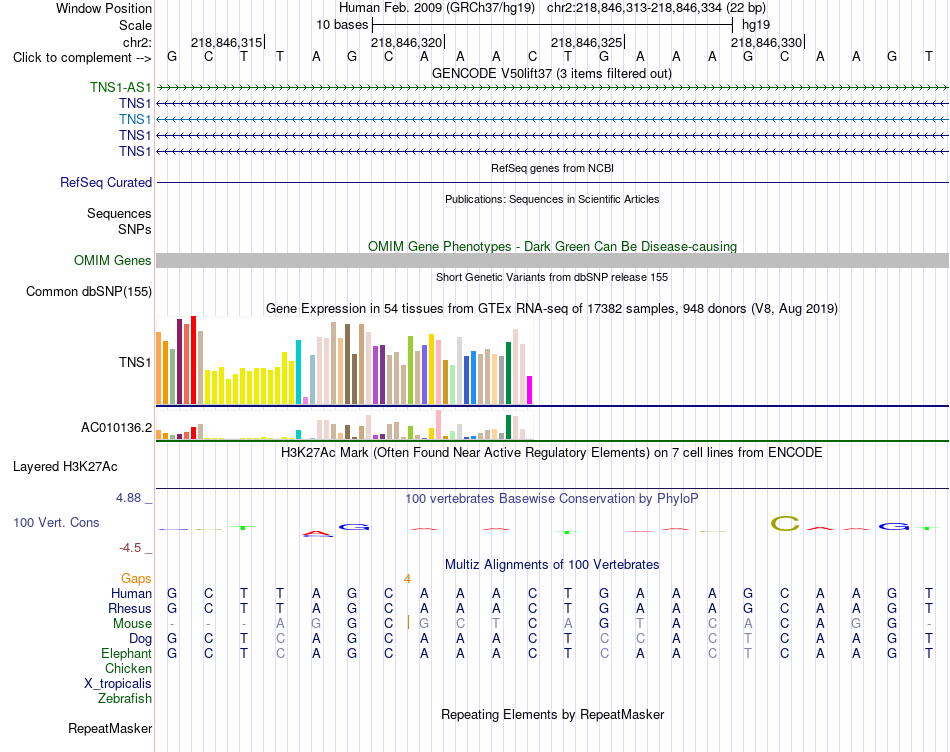Viewport: 950px width, 752px height.
Task: Click the SNPs publications track label
Action: coord(135,229)
